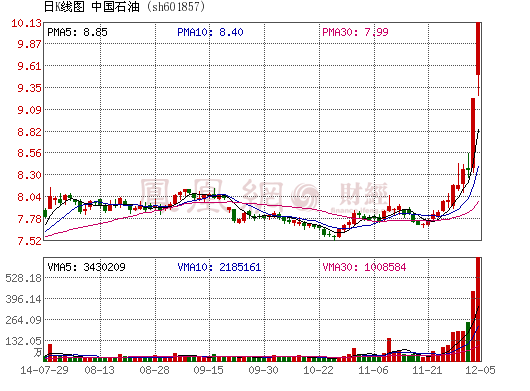Click the 8.04 price axis label
Viewport: 530px width, 391px height.
(29, 197)
